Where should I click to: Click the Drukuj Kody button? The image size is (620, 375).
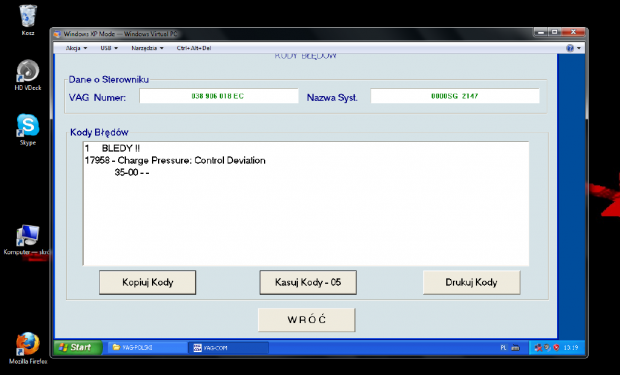[471, 282]
